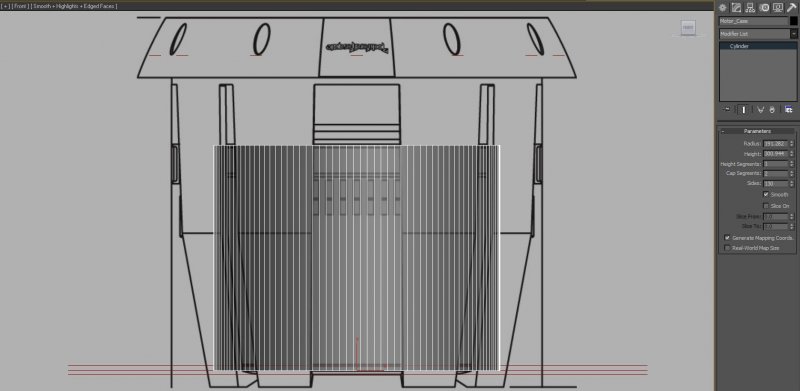Open the Create command panel tab
Image resolution: width=800 pixels, height=391 pixels.
[x=722, y=7]
